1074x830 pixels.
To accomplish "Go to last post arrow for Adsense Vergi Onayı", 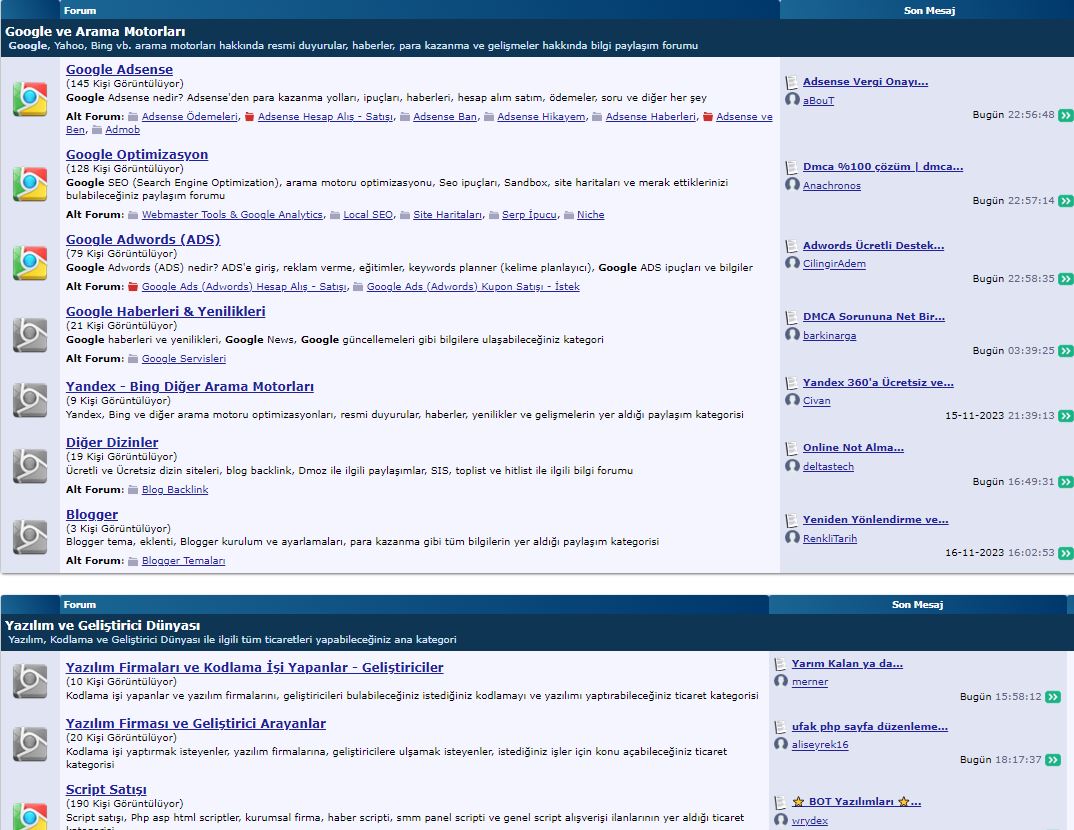I will point(1065,115).
